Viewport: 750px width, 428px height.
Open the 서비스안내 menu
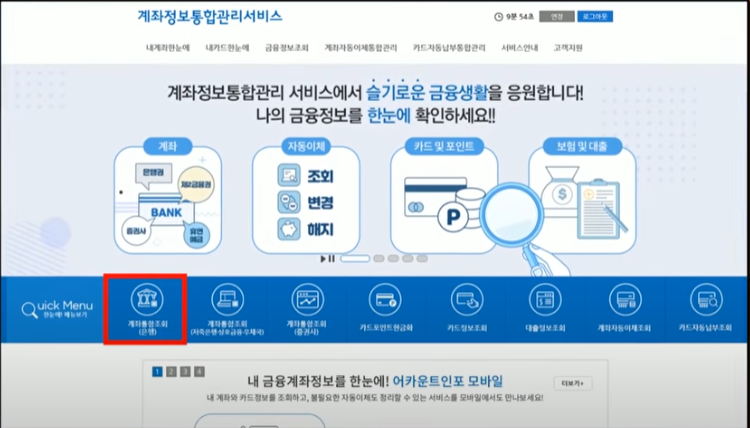tap(519, 48)
